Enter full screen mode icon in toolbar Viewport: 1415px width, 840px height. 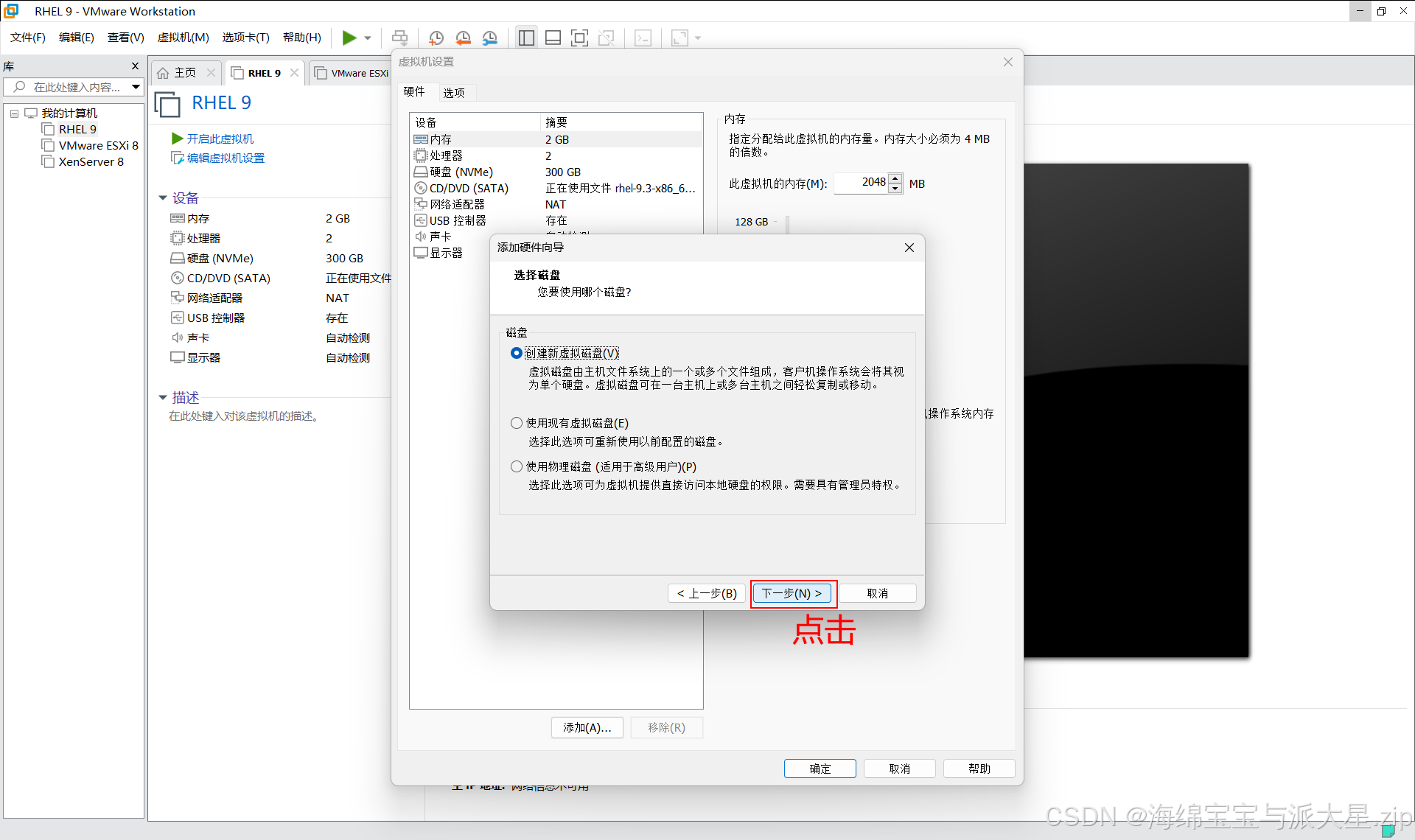pos(580,38)
